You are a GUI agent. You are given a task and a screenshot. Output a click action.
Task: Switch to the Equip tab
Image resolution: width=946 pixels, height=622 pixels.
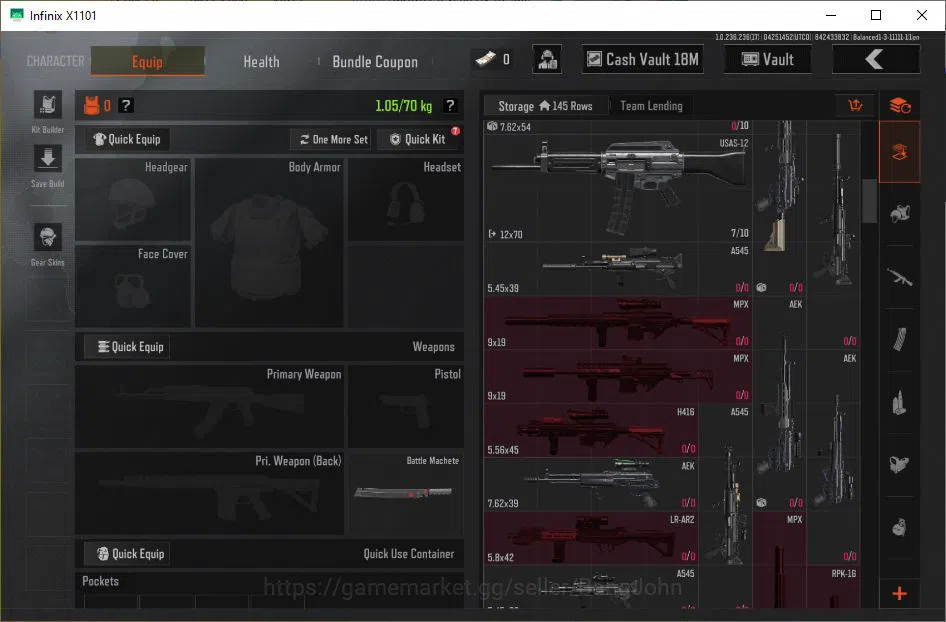[x=147, y=62]
